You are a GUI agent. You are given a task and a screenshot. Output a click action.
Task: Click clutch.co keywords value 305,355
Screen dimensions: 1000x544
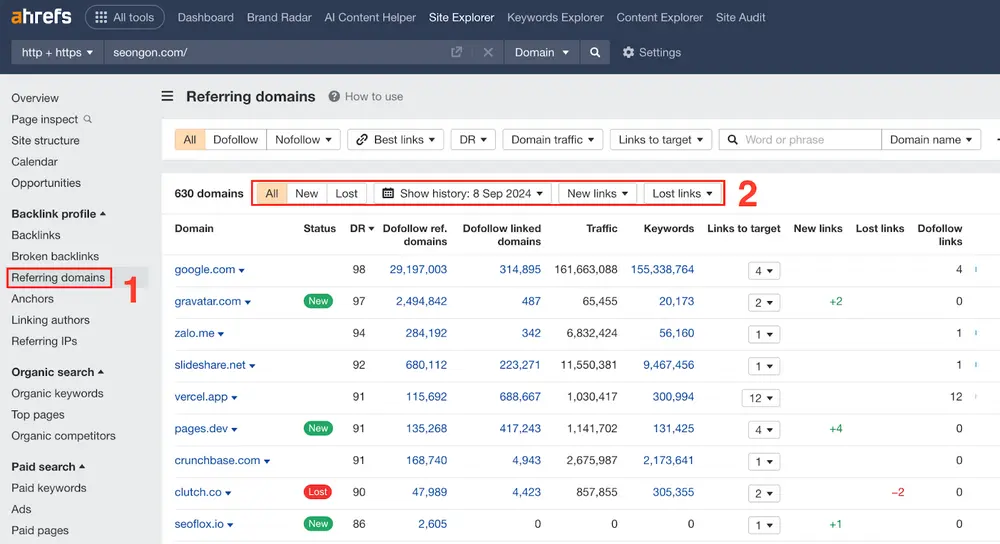click(x=673, y=492)
